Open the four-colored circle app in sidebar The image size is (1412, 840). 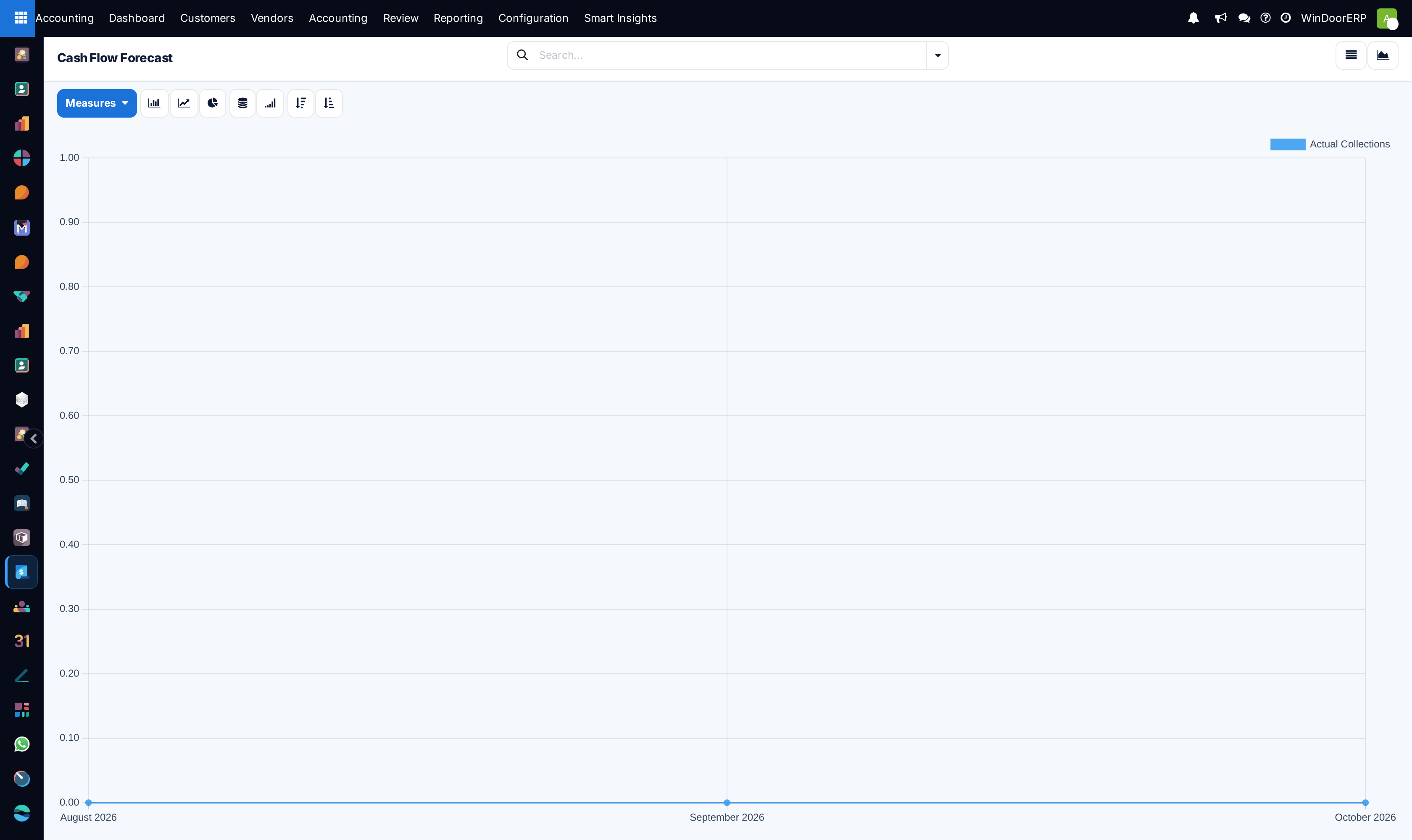coord(21,158)
